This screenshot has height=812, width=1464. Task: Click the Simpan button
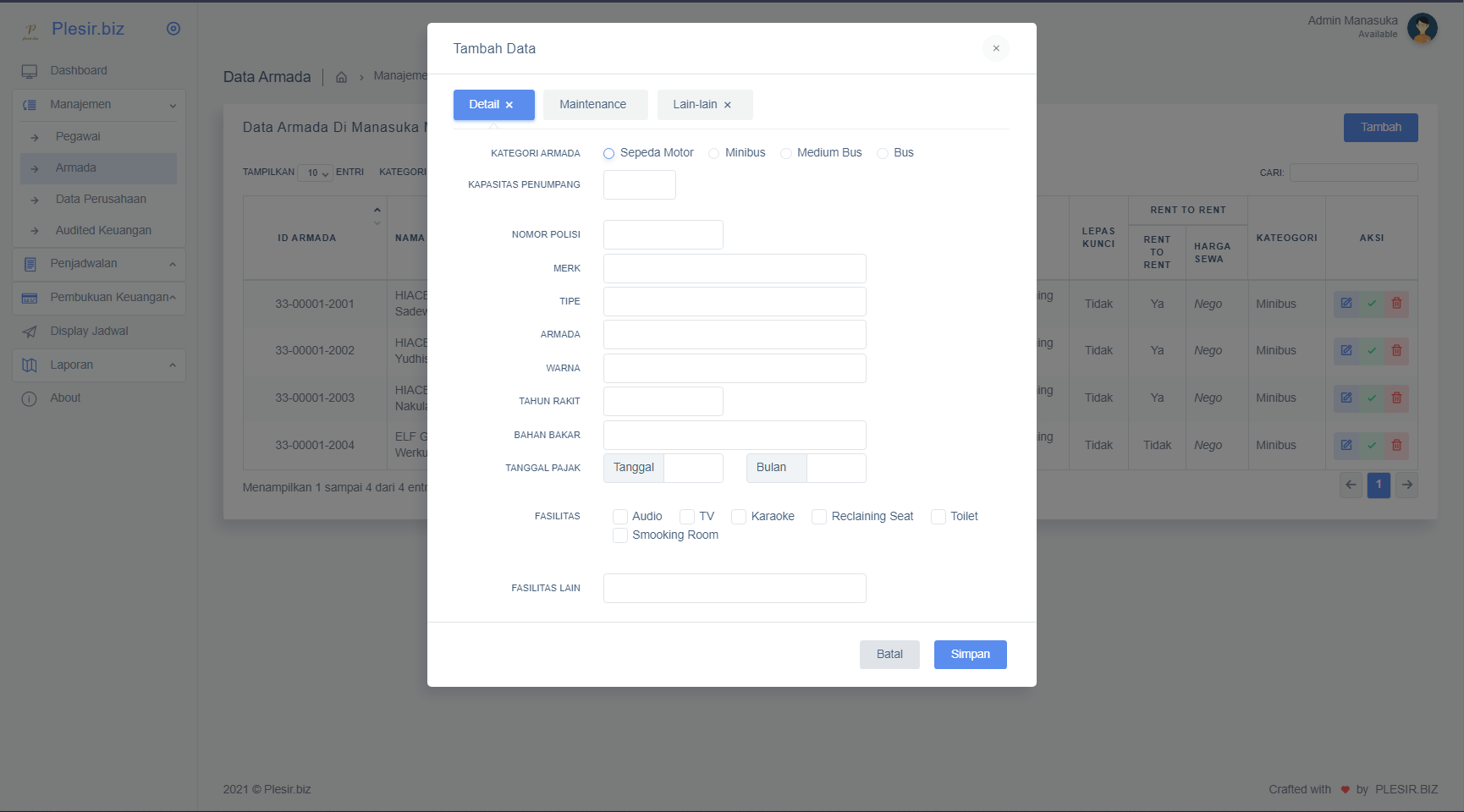[970, 654]
